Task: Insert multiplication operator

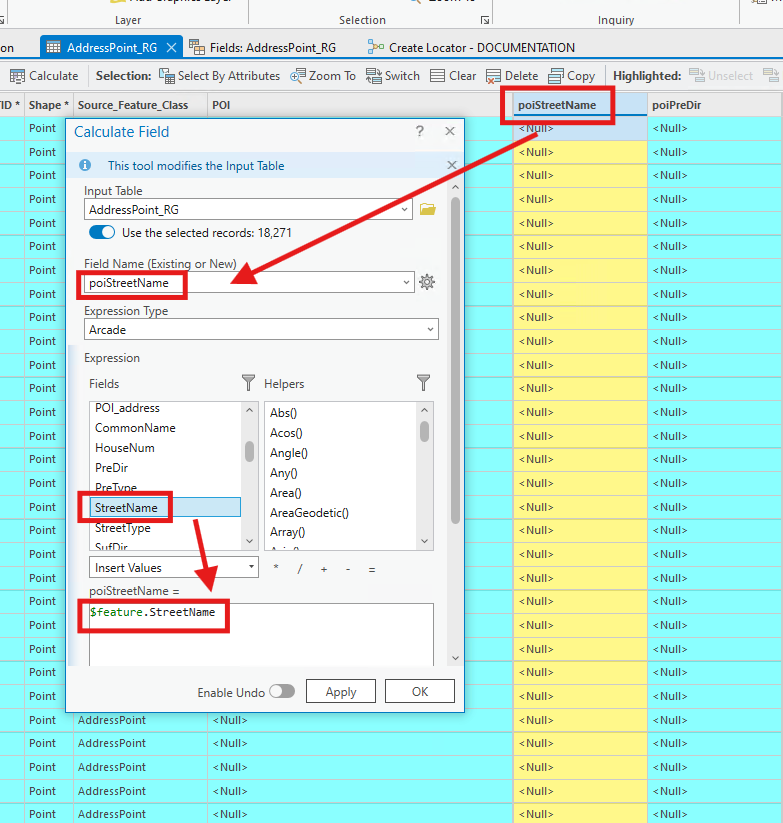Action: 276,568
